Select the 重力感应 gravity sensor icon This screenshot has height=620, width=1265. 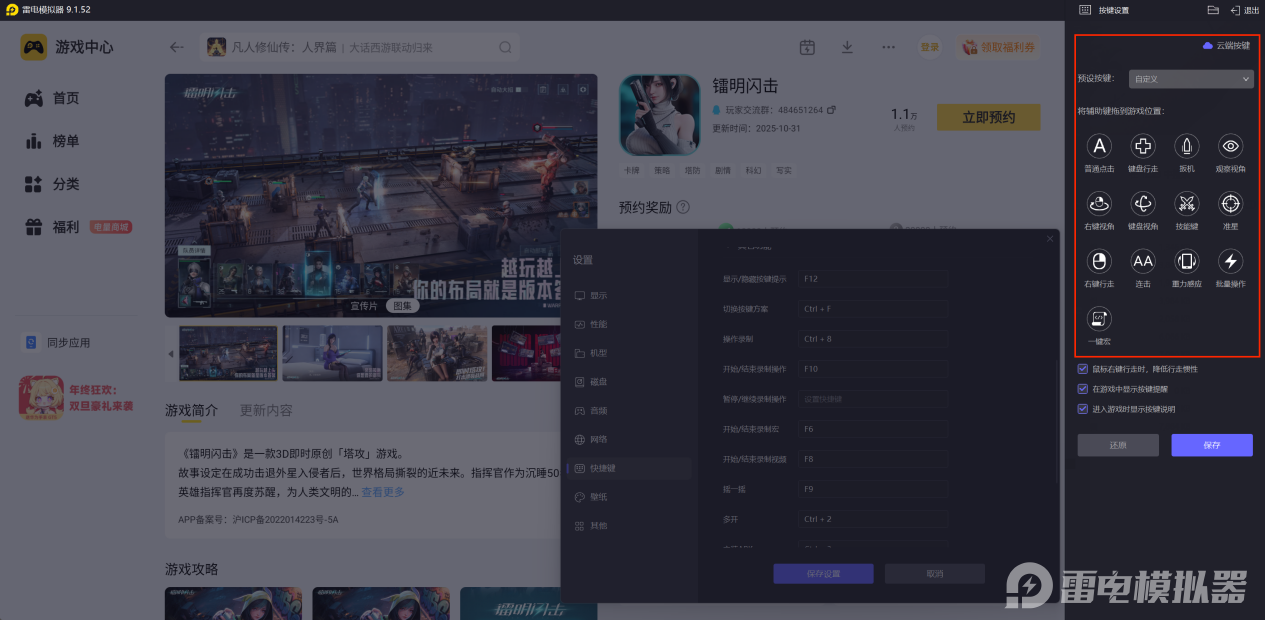click(1186, 262)
